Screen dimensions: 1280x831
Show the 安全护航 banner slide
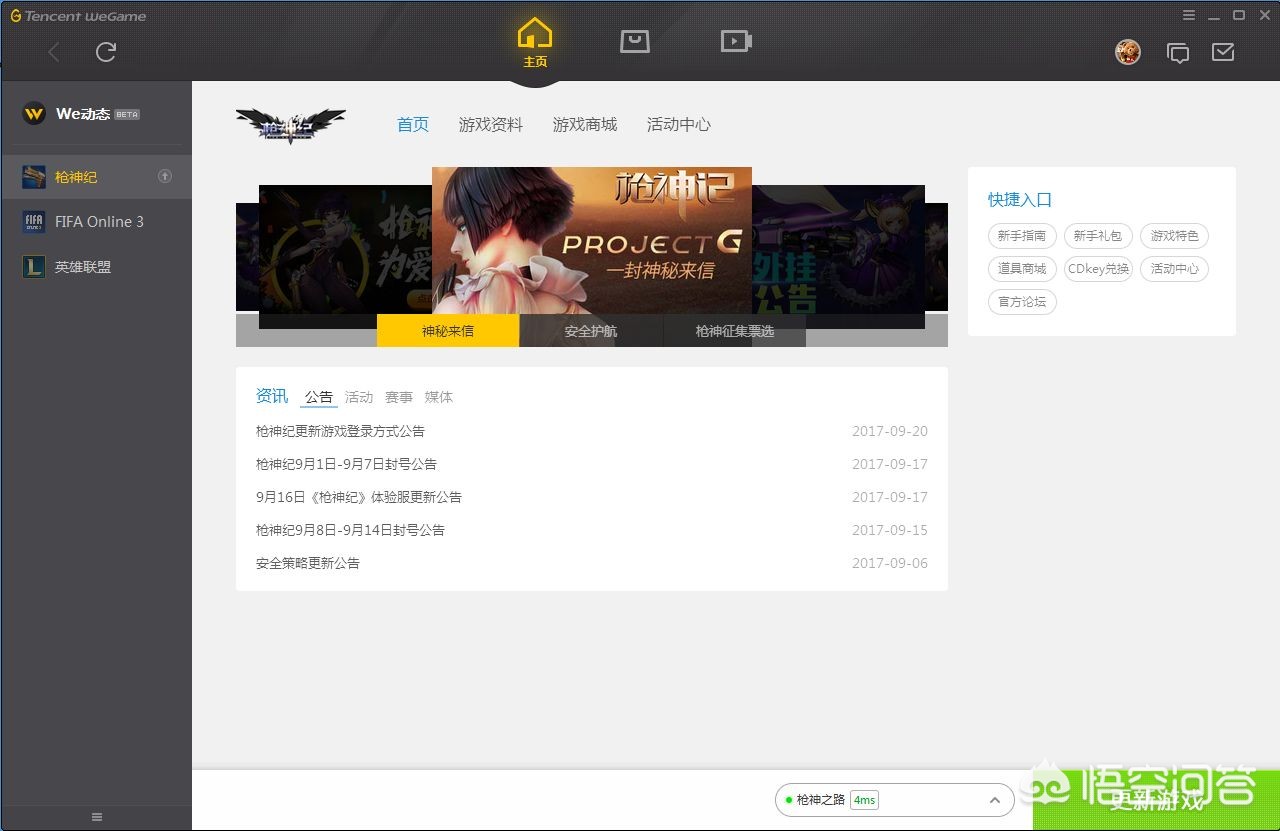(x=591, y=331)
